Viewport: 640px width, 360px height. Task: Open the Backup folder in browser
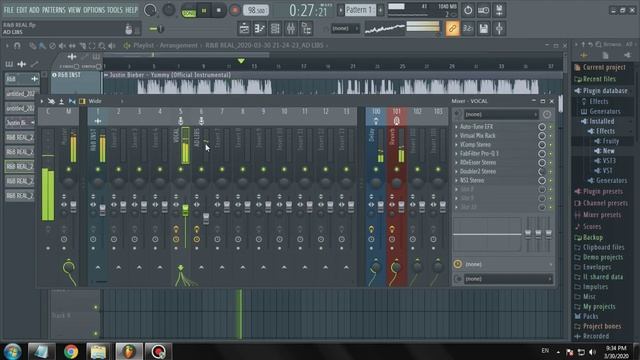click(593, 238)
